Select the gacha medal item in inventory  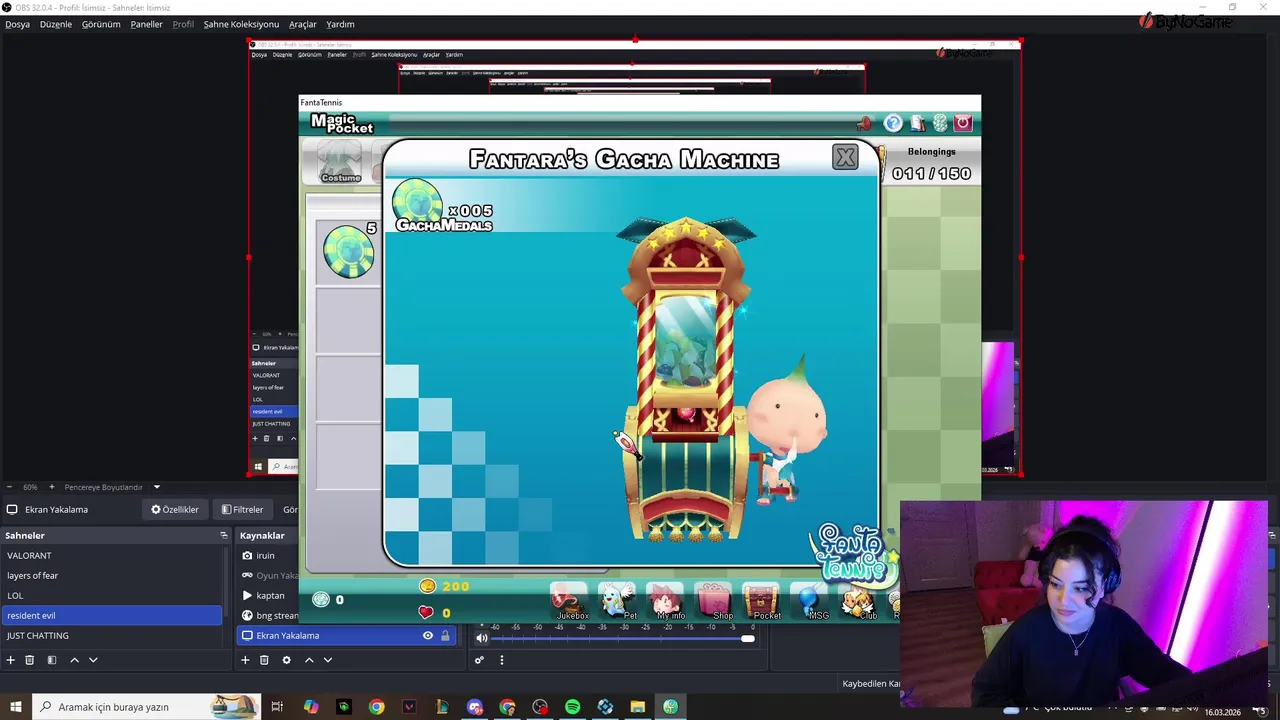pos(349,250)
